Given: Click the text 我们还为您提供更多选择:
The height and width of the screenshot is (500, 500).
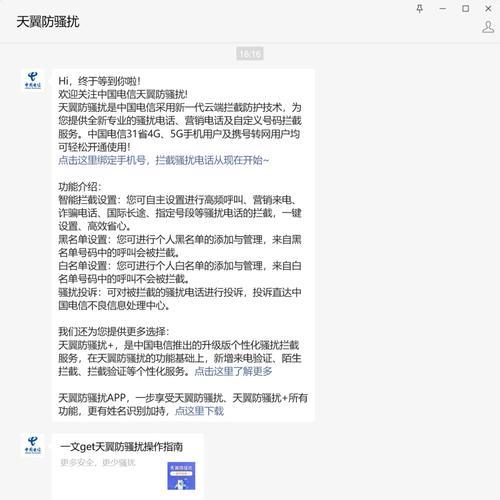Looking at the screenshot, I should tap(114, 332).
